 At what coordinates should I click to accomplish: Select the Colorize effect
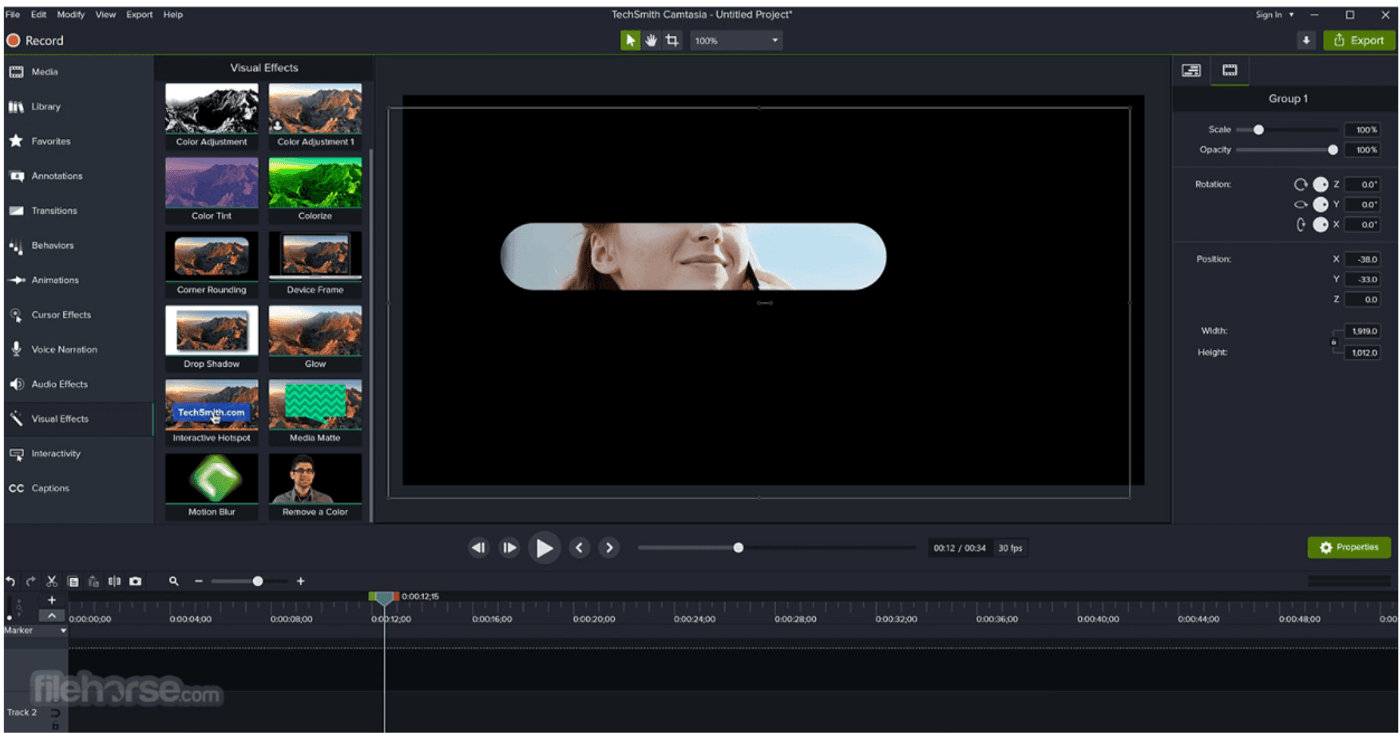point(315,190)
